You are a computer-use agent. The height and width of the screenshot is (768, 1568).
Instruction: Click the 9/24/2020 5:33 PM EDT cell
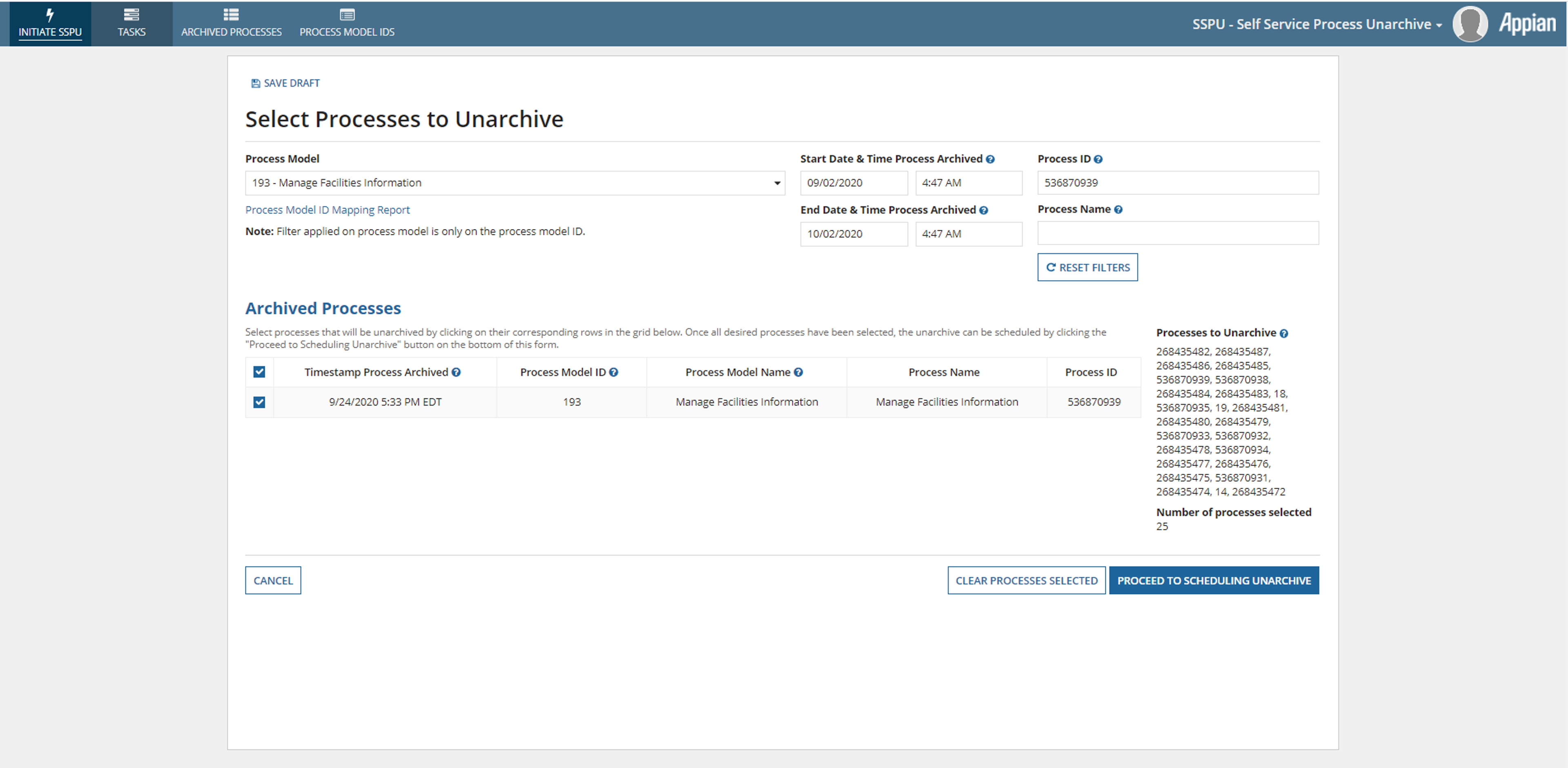[x=385, y=402]
